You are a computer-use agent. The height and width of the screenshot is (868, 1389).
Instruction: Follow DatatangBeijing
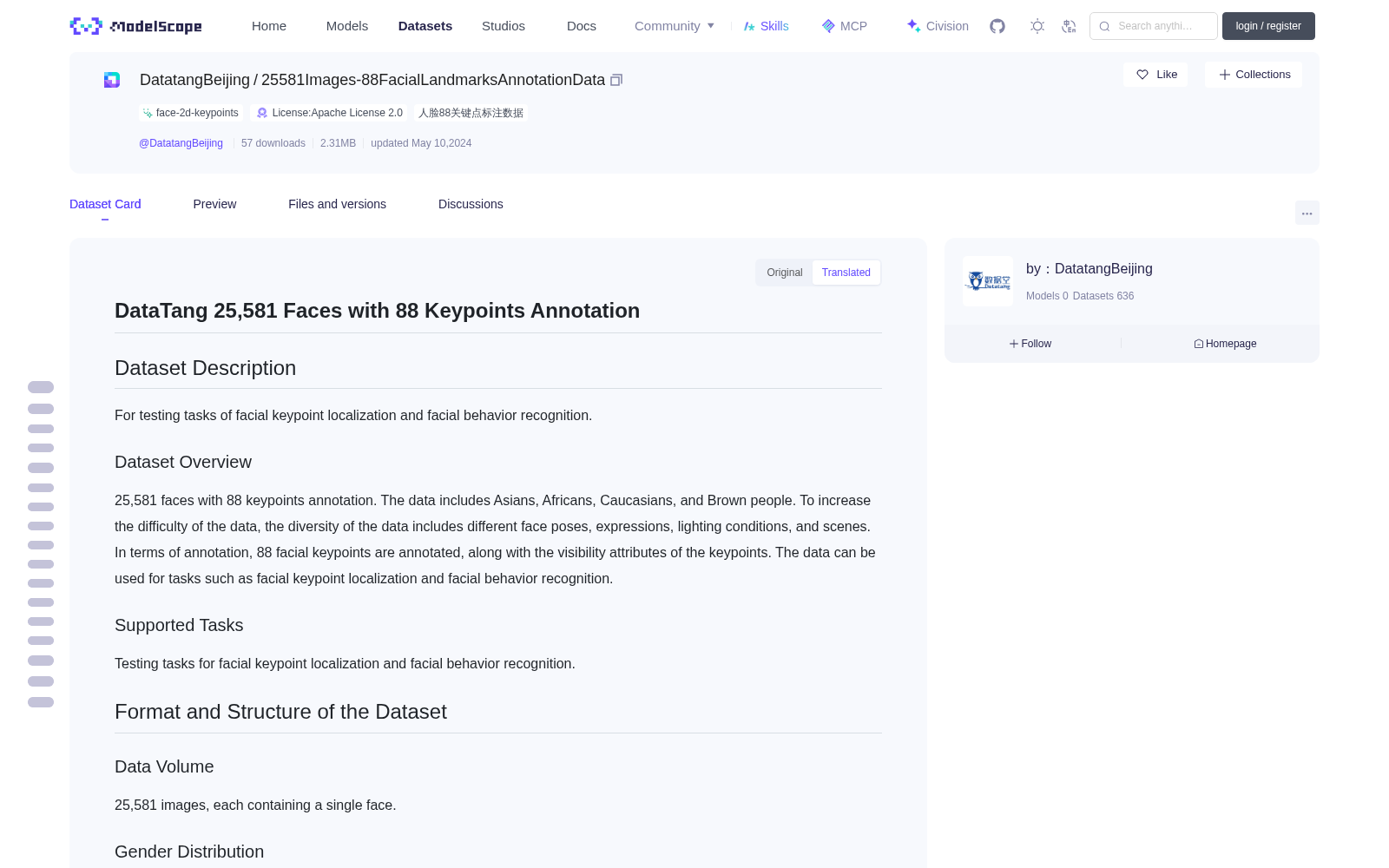(1030, 344)
